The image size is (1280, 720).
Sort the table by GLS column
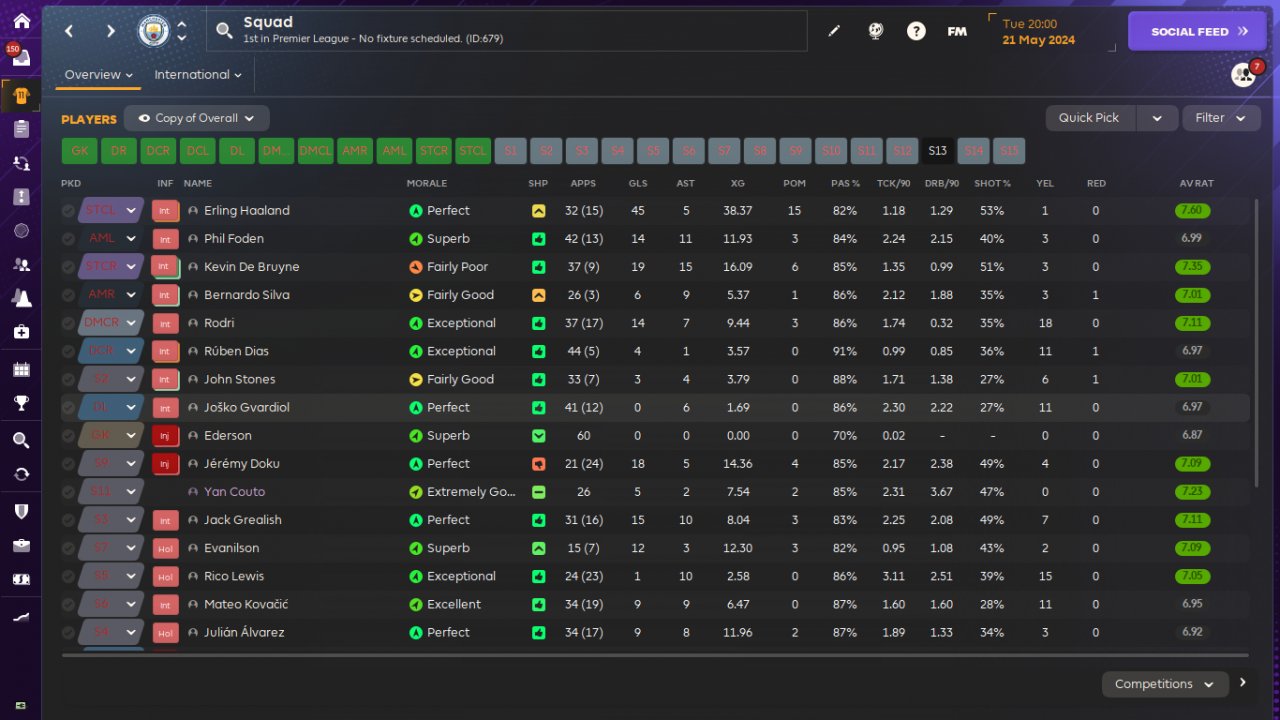point(638,184)
